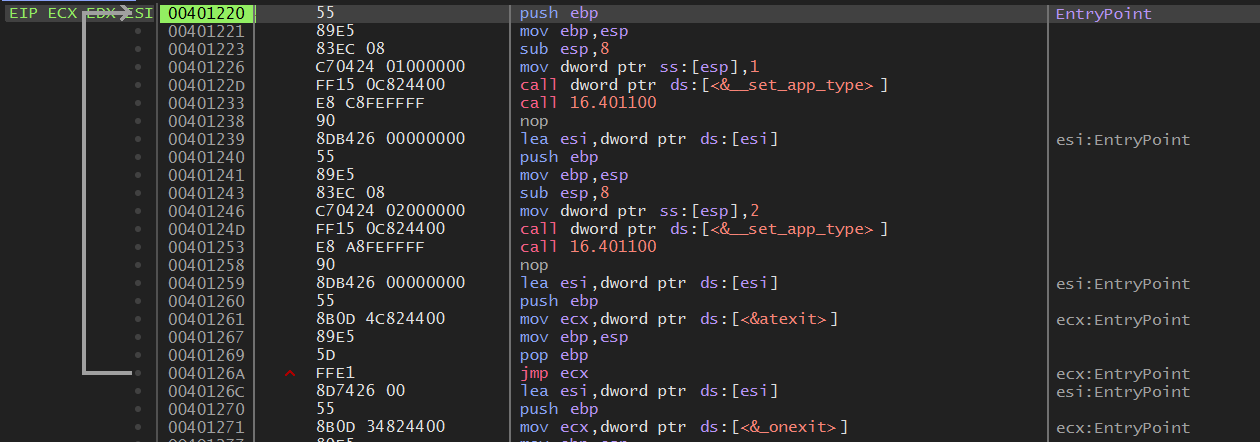Click the red jump caret at 0040126A
The height and width of the screenshot is (442, 1260).
[x=291, y=374]
